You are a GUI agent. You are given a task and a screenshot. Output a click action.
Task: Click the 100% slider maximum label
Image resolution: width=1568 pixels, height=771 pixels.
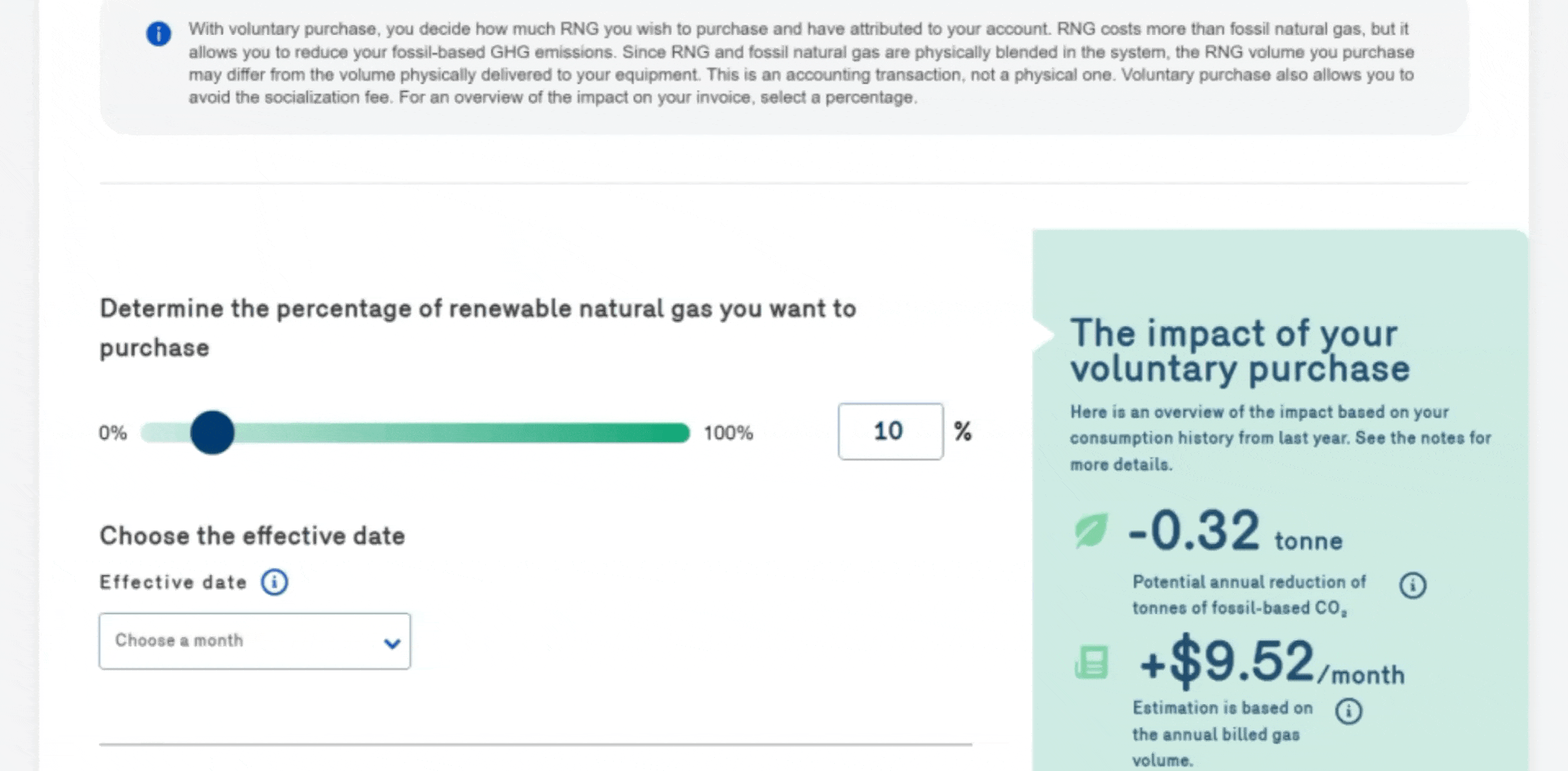click(x=728, y=434)
